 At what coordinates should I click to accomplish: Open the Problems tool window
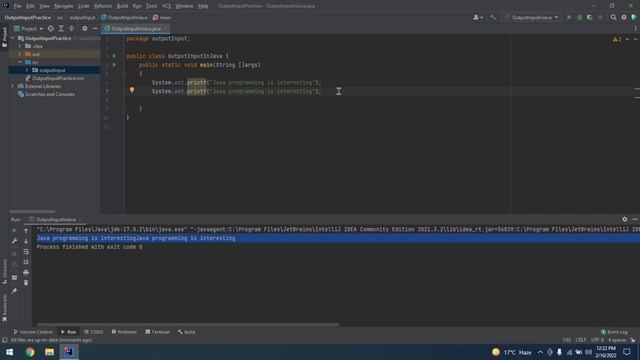point(124,332)
